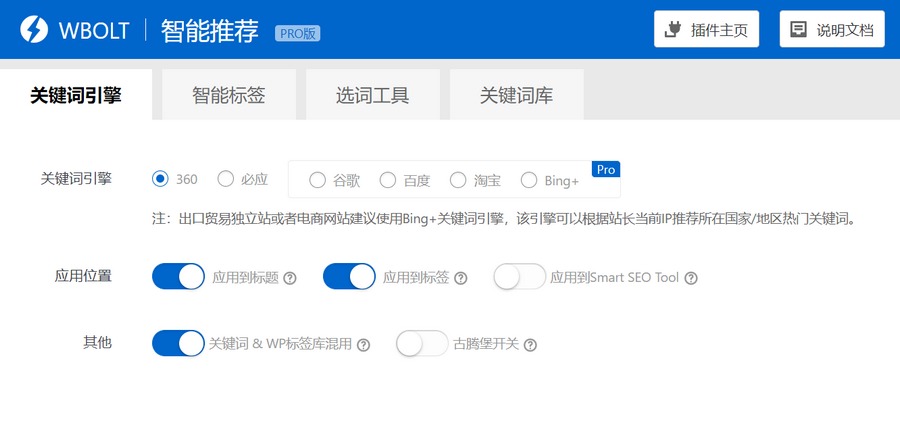Toggle 关键词 & WP标签库混用 switch off
900x424 pixels.
click(x=178, y=344)
